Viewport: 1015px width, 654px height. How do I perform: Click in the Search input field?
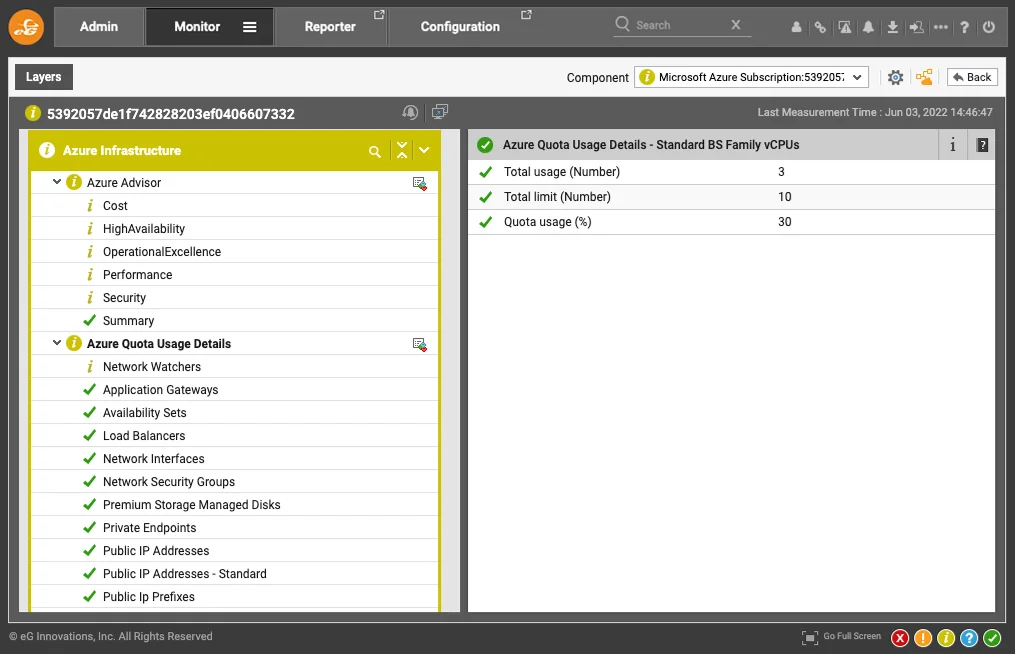coord(680,25)
